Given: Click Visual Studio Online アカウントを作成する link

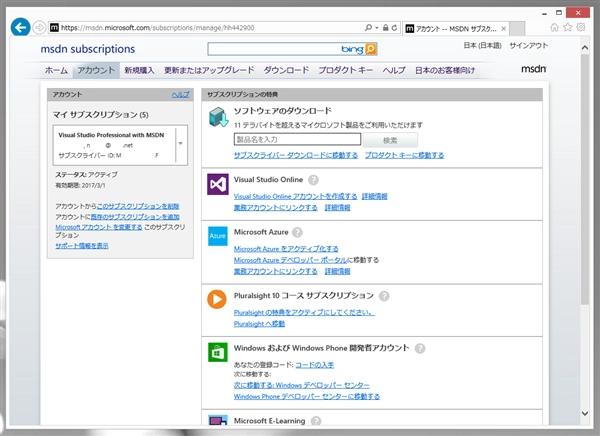Looking at the screenshot, I should pyautogui.click(x=295, y=196).
